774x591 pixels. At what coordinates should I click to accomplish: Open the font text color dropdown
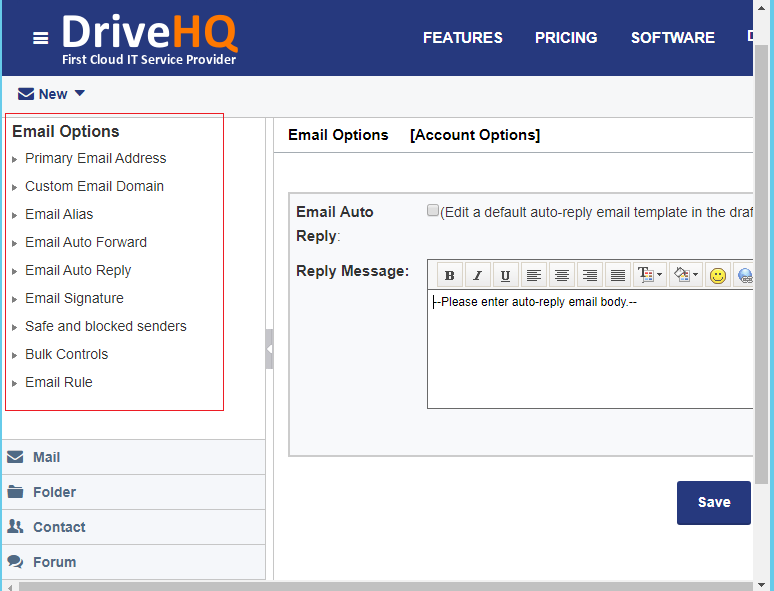pos(650,275)
